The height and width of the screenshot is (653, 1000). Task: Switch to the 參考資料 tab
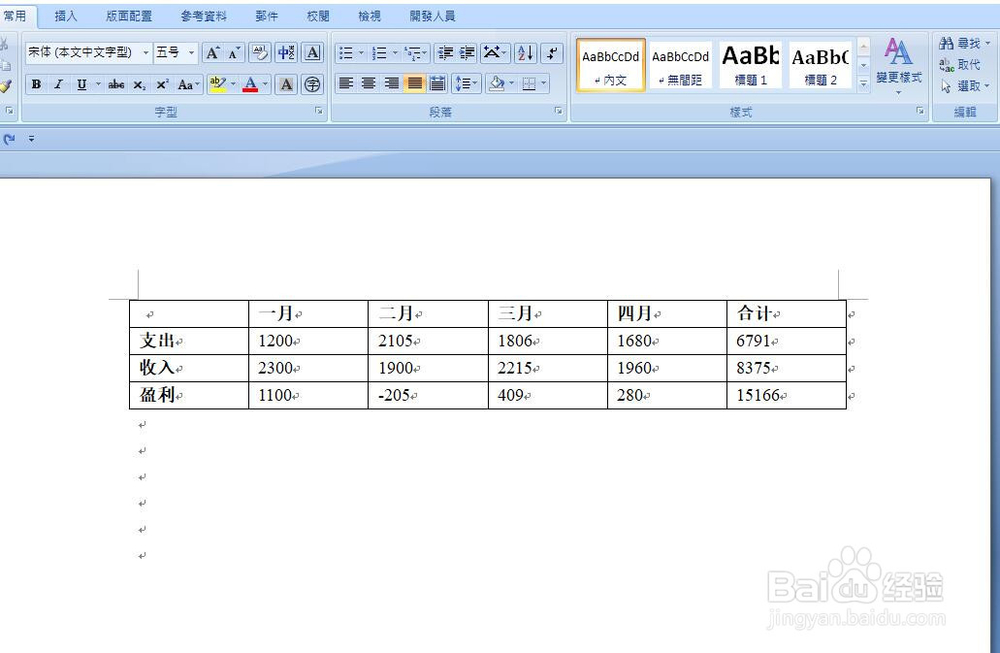pyautogui.click(x=203, y=16)
